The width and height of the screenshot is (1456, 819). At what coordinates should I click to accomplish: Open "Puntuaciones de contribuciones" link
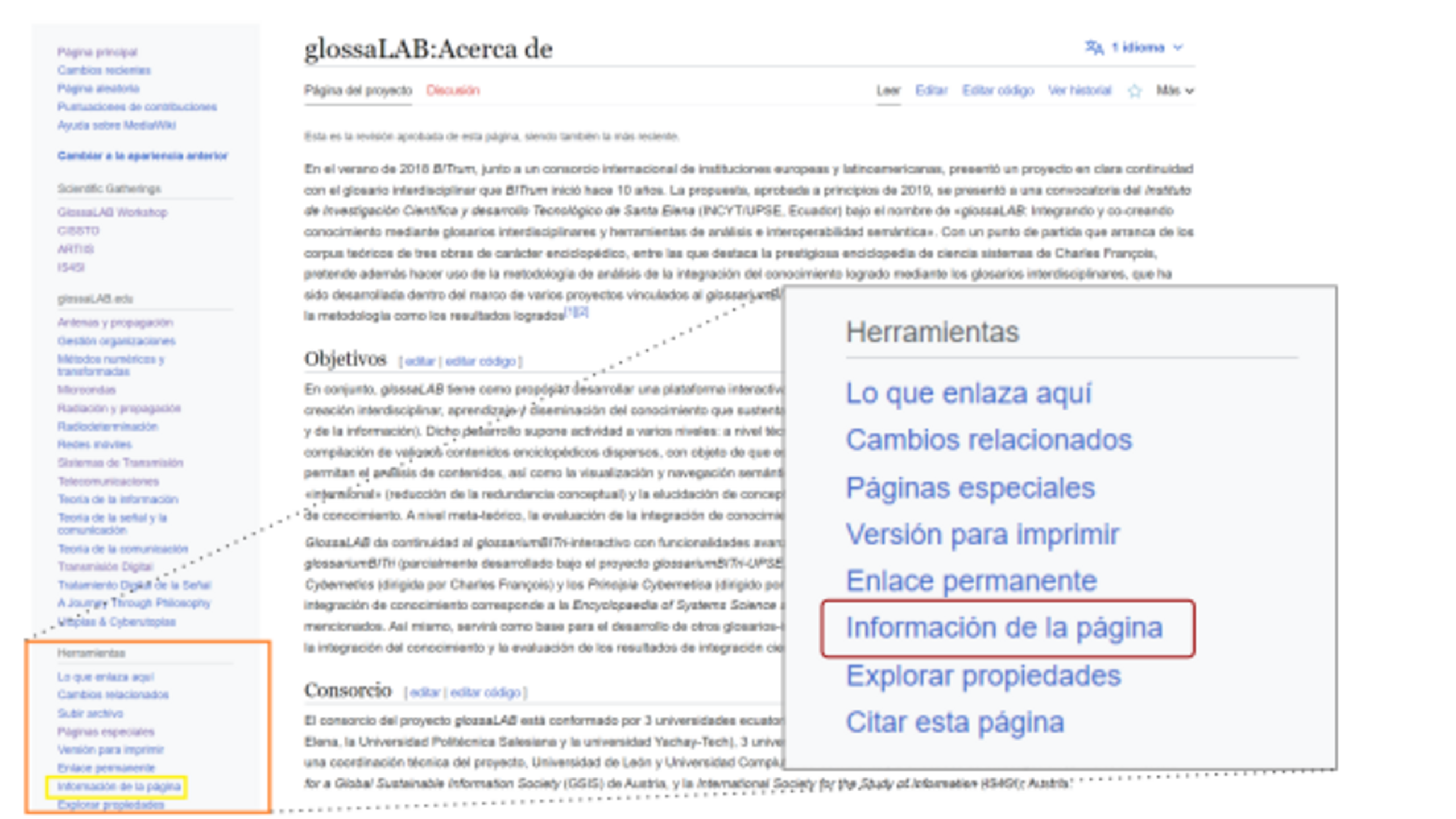click(137, 106)
